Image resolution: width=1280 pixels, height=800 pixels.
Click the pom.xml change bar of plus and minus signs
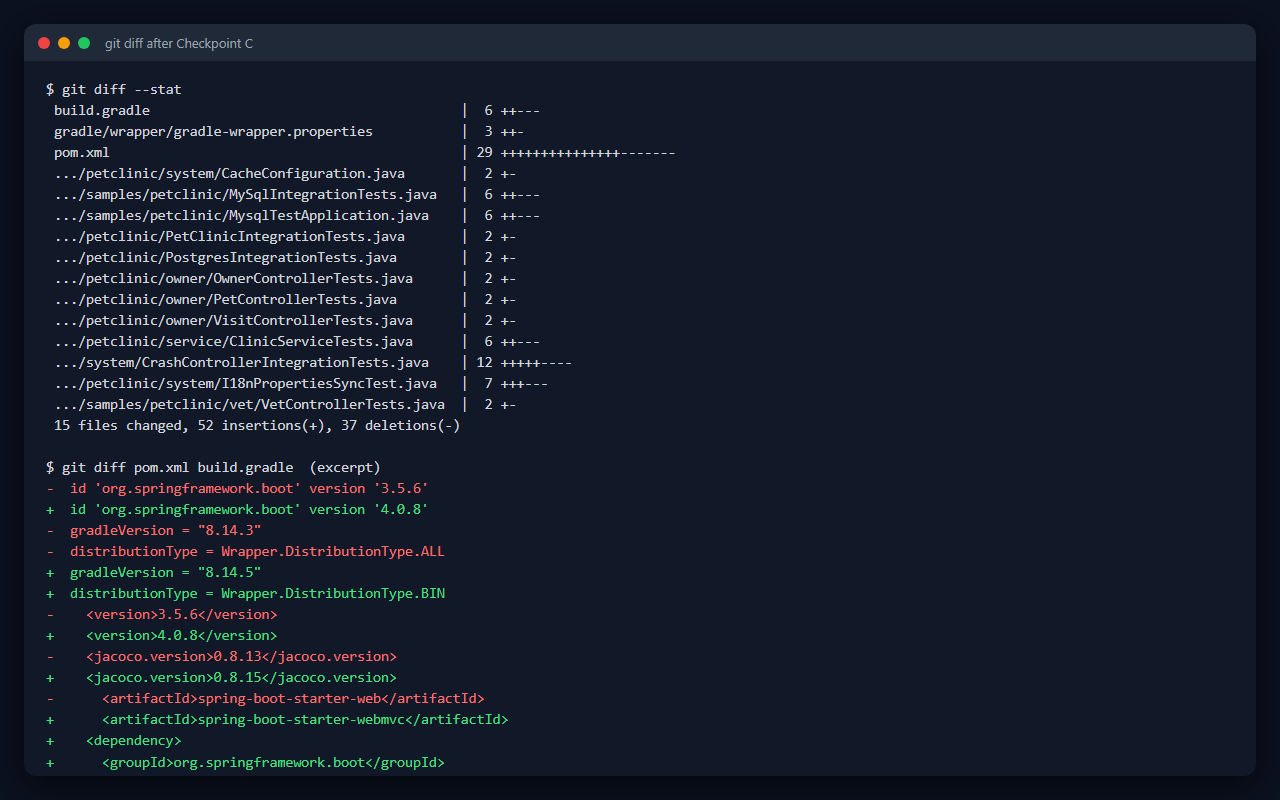point(589,152)
